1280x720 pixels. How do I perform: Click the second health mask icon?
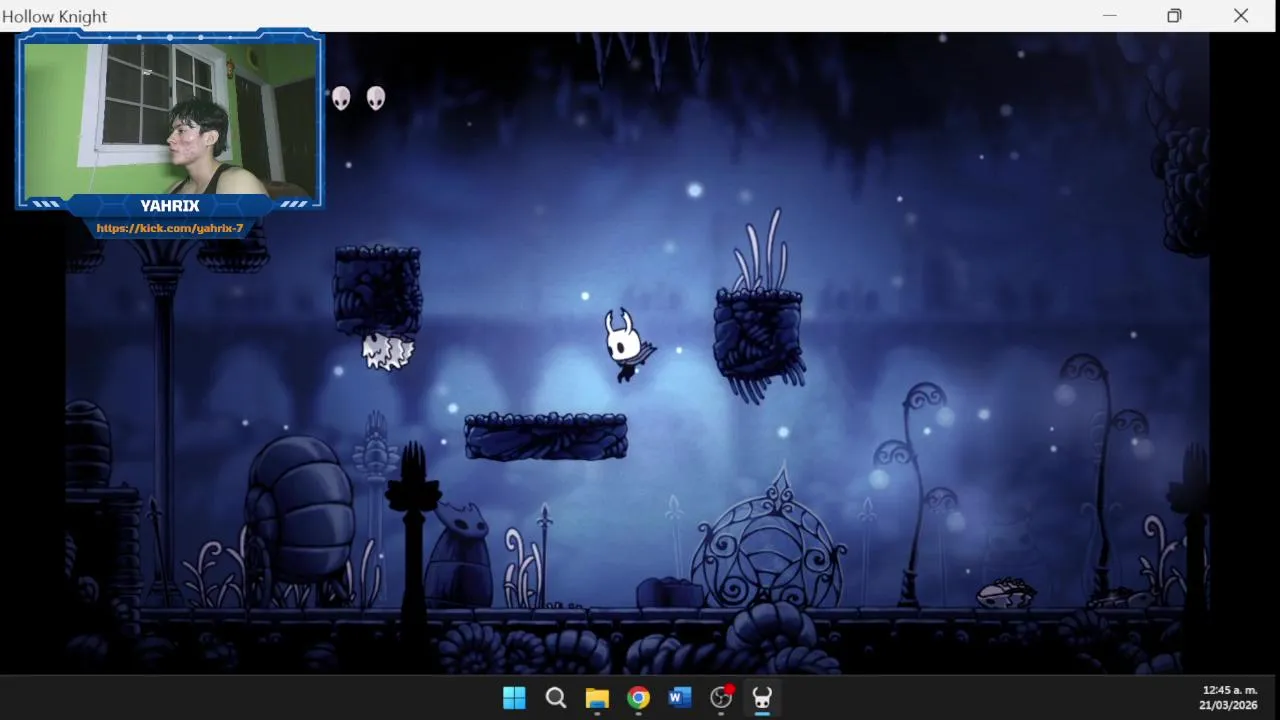(x=376, y=98)
